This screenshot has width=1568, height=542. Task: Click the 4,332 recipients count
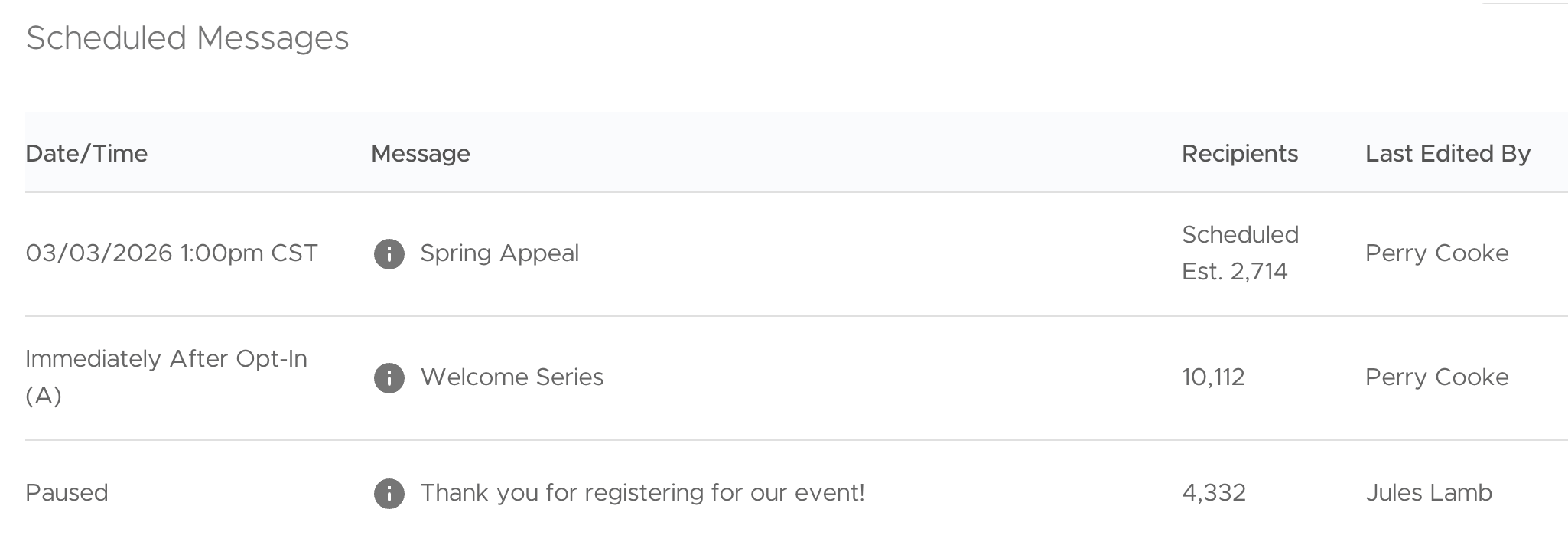[1214, 493]
